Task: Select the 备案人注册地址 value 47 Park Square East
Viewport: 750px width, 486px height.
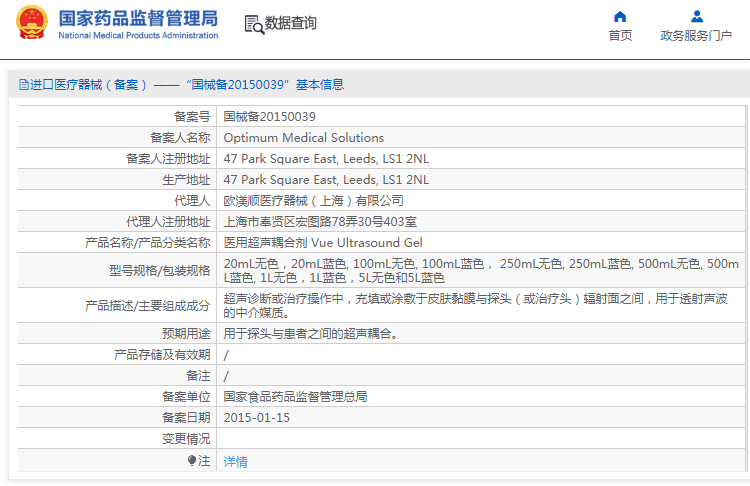Action: pyautogui.click(x=326, y=159)
